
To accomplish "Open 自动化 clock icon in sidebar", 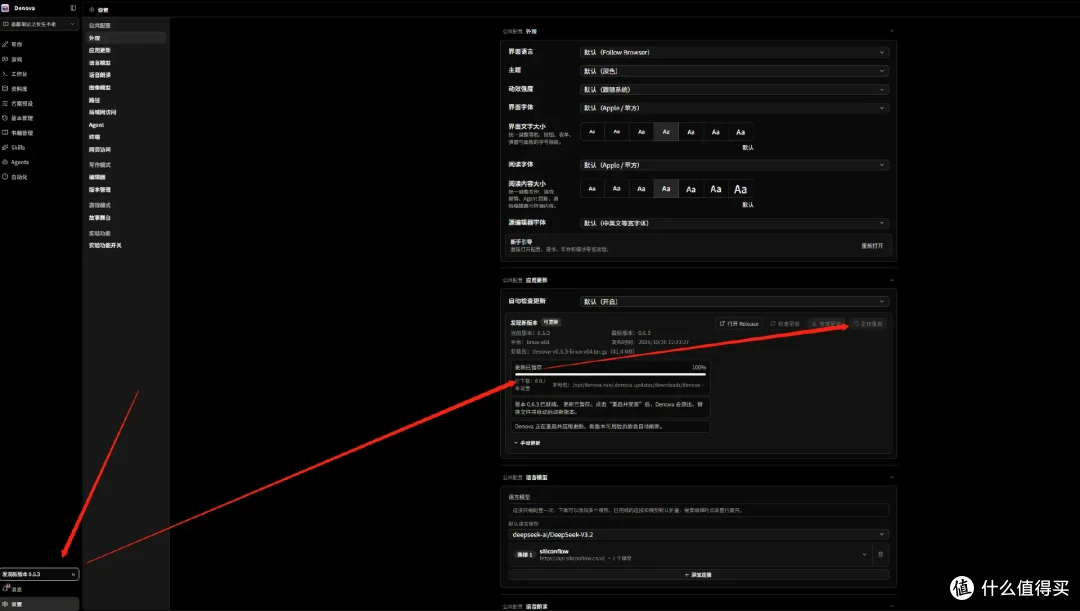I will (x=6, y=177).
